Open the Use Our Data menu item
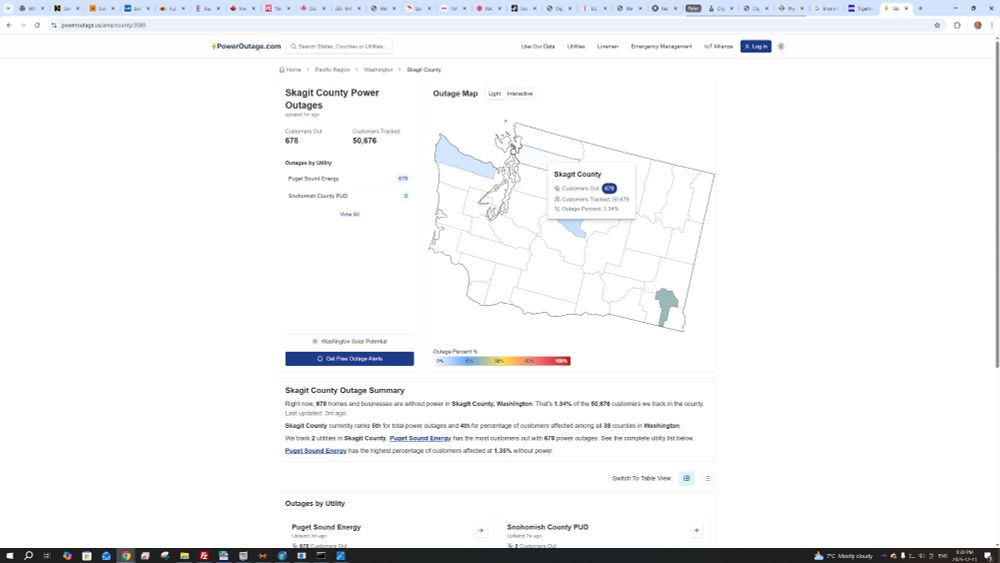1000x563 pixels. point(538,47)
